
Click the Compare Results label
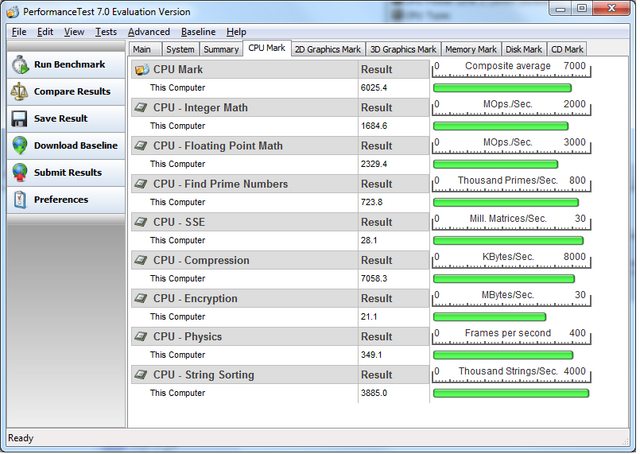point(72,92)
